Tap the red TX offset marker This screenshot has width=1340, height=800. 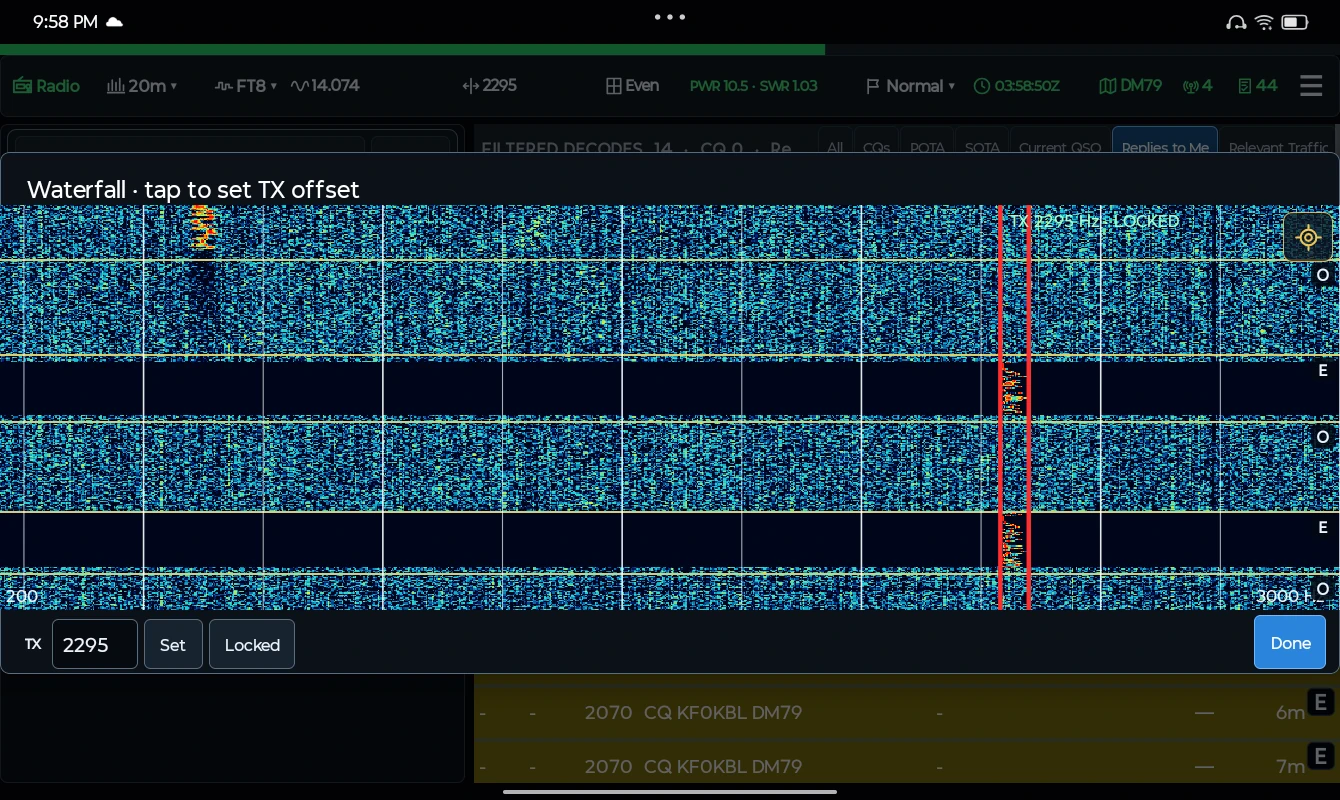click(1014, 407)
